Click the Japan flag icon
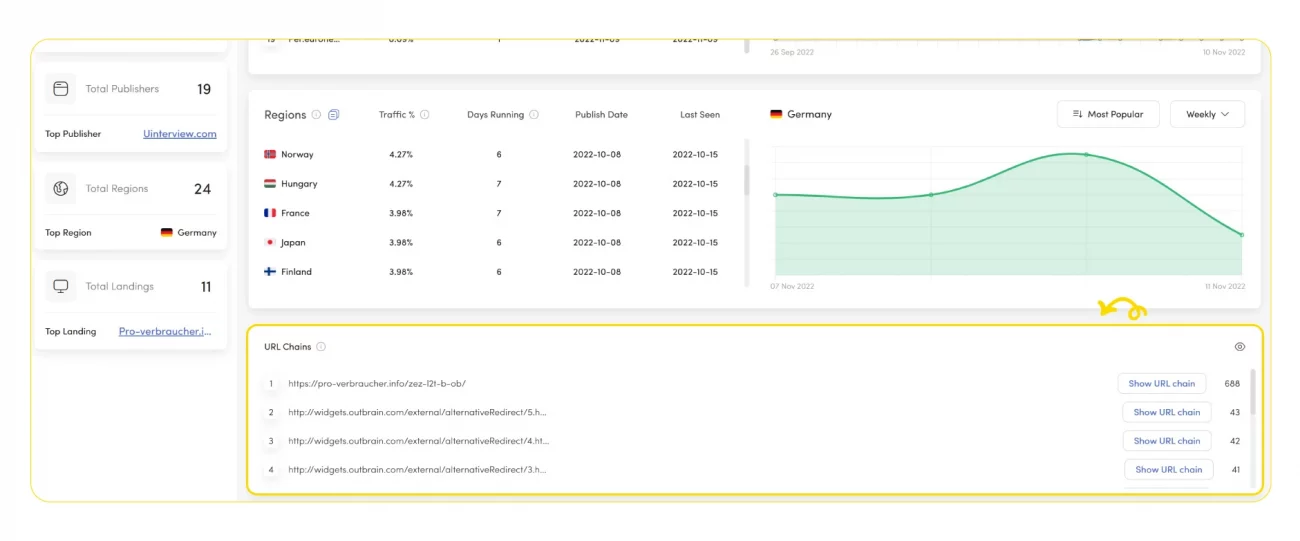This screenshot has width=1300, height=541. coord(270,242)
